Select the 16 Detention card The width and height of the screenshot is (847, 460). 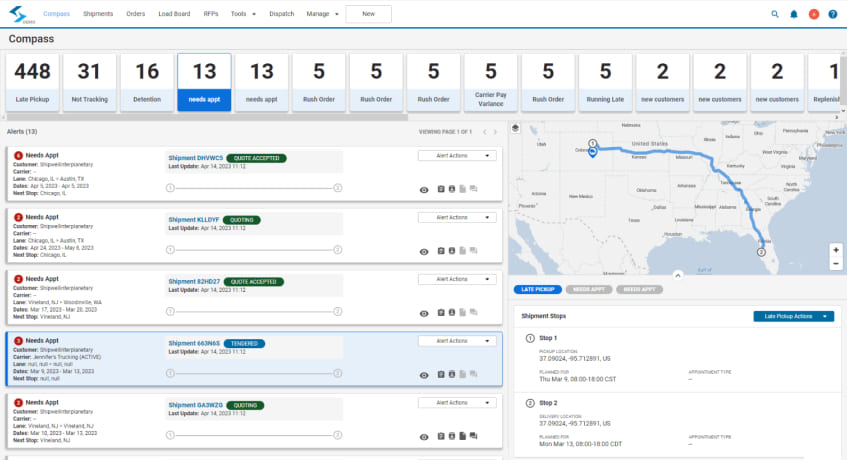click(147, 83)
